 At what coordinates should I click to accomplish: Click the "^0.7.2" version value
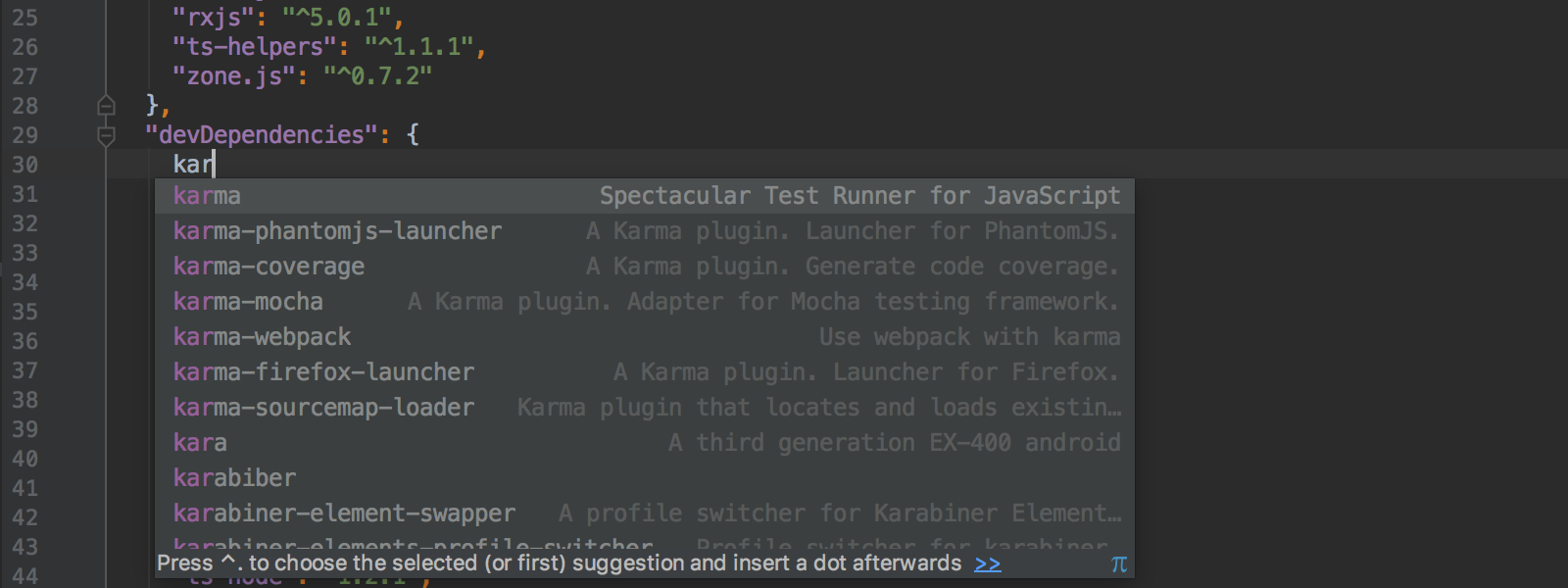377,76
